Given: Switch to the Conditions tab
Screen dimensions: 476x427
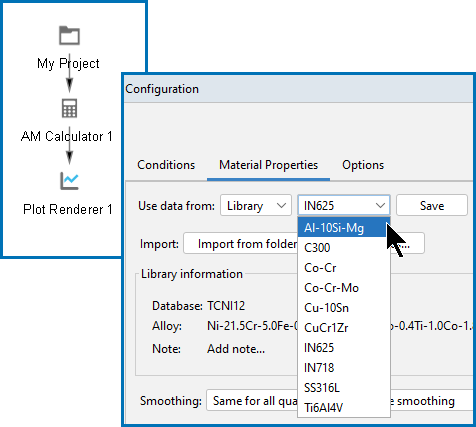Looking at the screenshot, I should pos(166,165).
